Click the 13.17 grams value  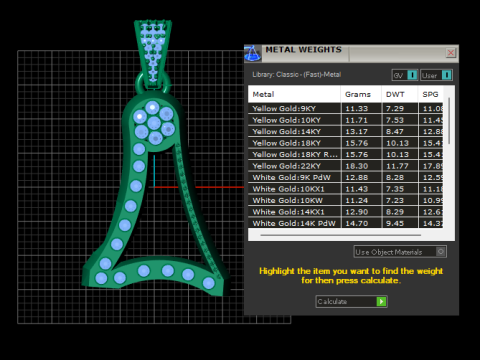tap(356, 131)
